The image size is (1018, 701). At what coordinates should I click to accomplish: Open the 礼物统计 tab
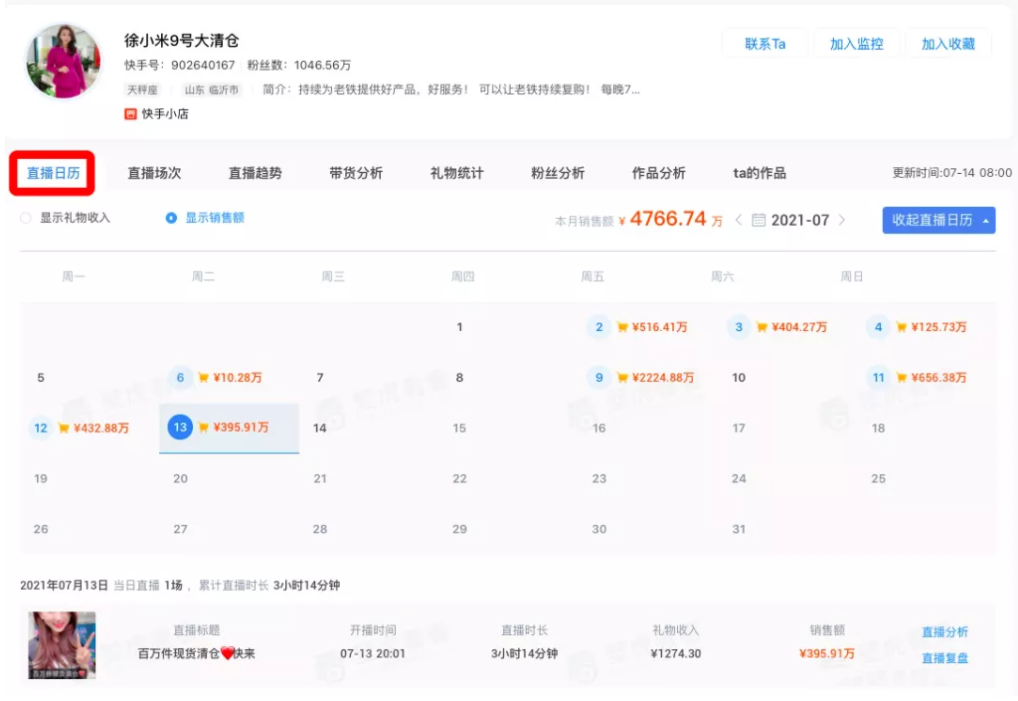pos(457,173)
